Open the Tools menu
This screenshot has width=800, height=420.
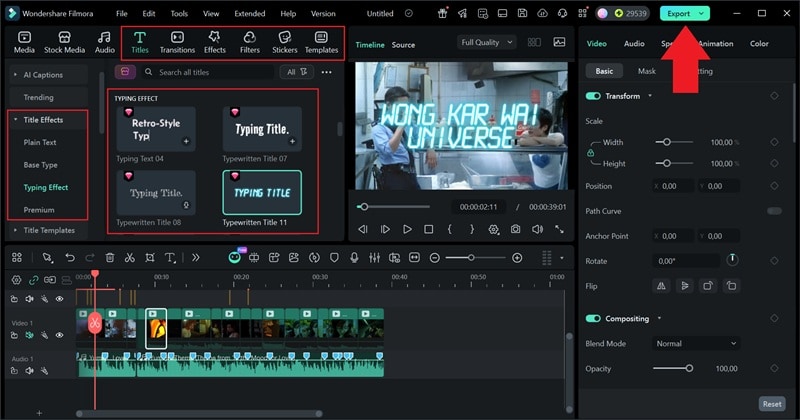pyautogui.click(x=179, y=13)
